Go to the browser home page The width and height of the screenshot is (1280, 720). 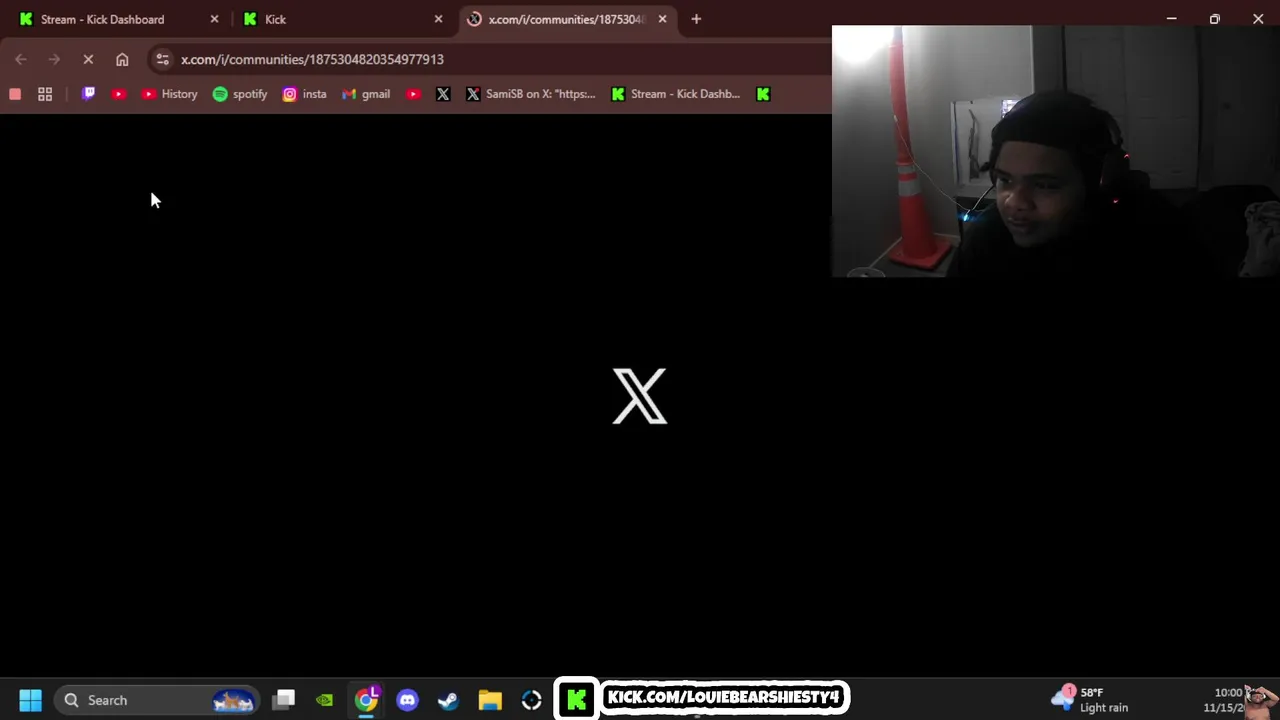122,59
